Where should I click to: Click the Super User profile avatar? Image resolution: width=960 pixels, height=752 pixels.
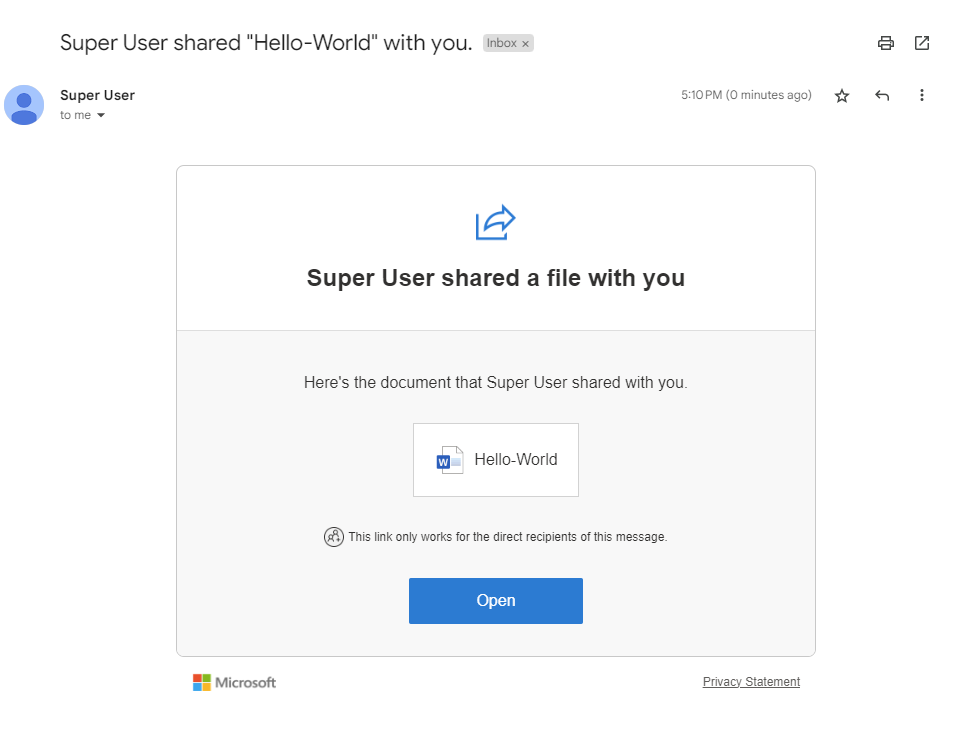pyautogui.click(x=24, y=105)
